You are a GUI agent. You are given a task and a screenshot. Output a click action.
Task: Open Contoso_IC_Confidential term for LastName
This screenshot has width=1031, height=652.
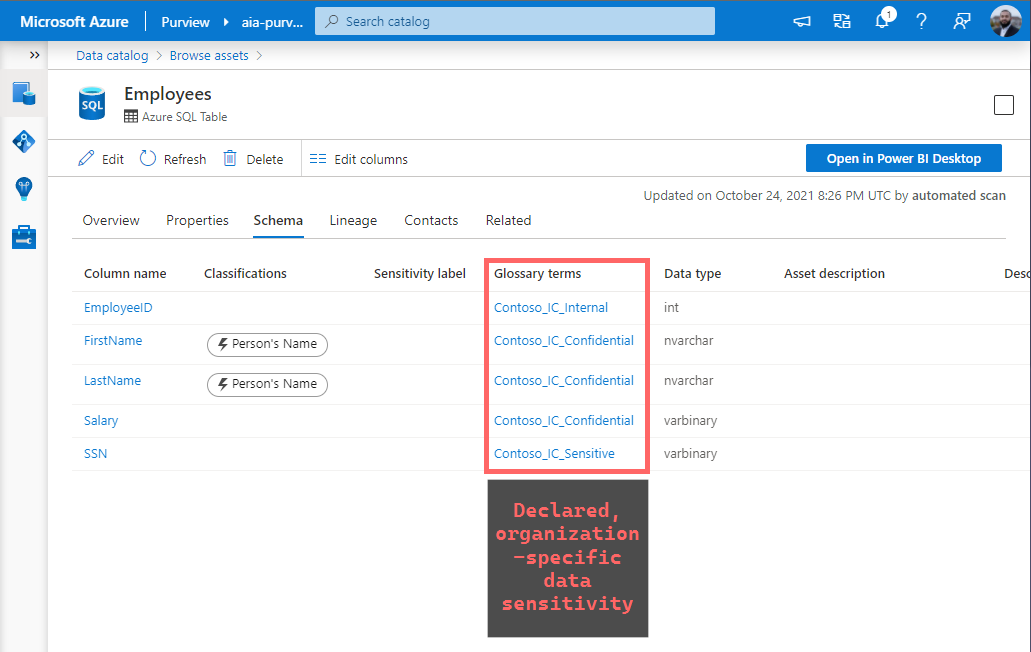tap(564, 381)
